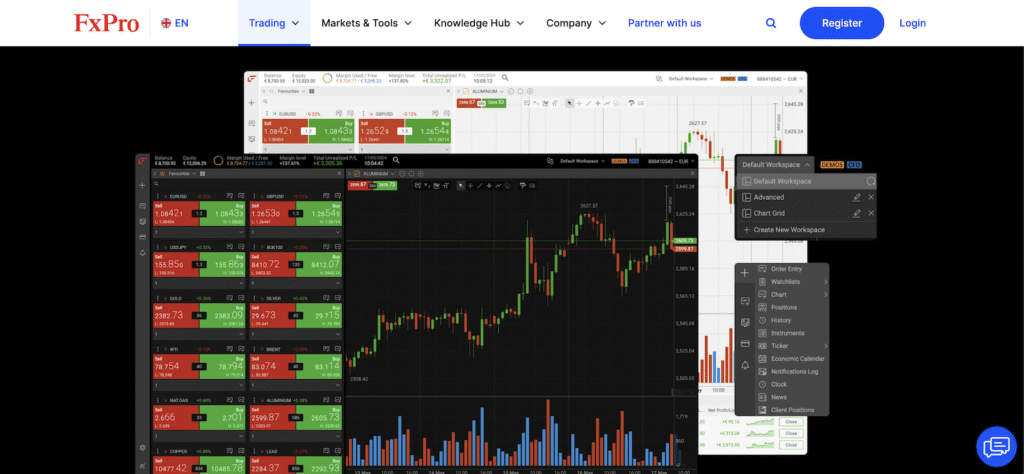Viewport: 1024px width, 474px height.
Task: Delete the Chart Grid workspace with X
Action: pos(871,213)
